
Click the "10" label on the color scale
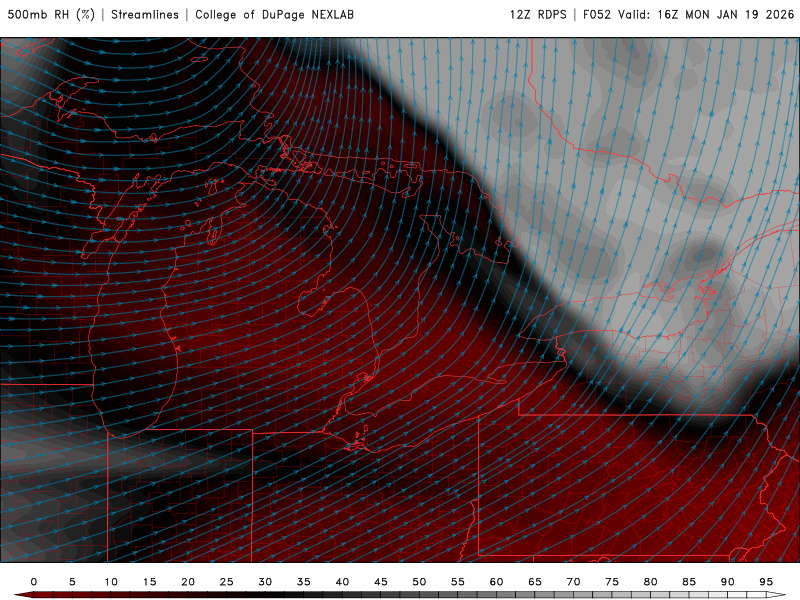click(111, 582)
